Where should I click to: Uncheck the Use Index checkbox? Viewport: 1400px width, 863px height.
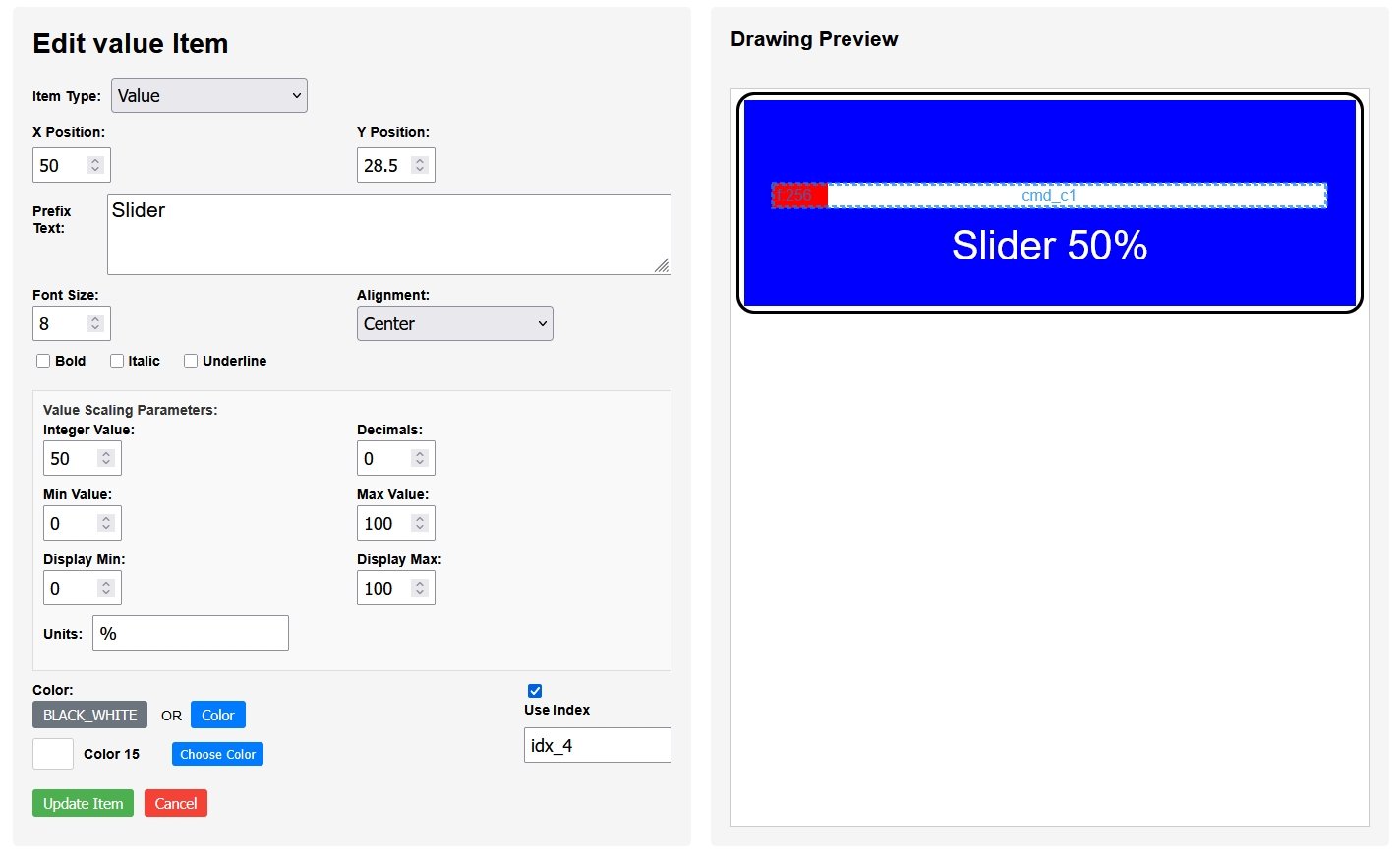click(535, 691)
